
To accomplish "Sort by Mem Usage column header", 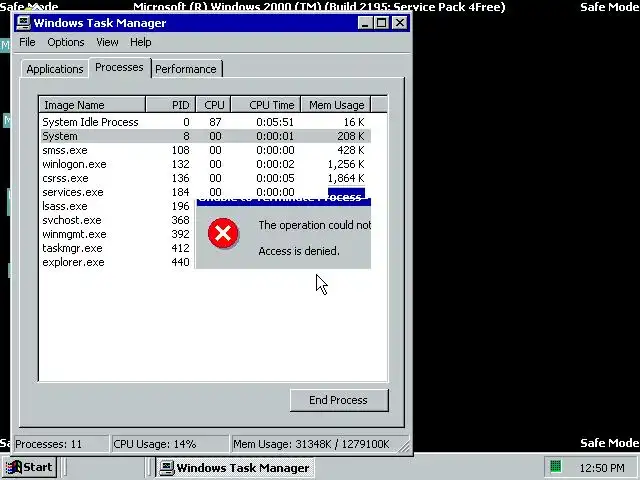I will 336,105.
